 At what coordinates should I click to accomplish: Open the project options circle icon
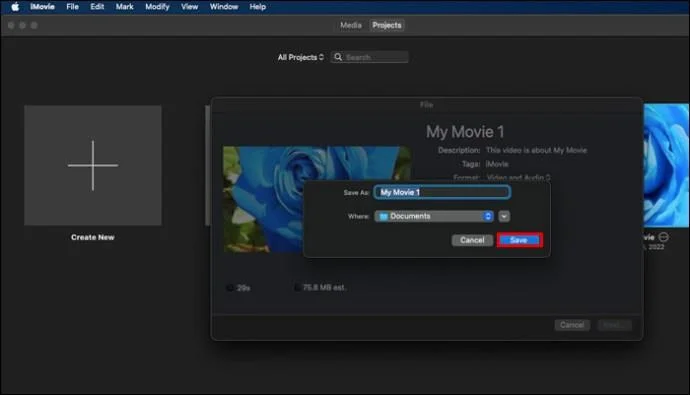point(664,238)
